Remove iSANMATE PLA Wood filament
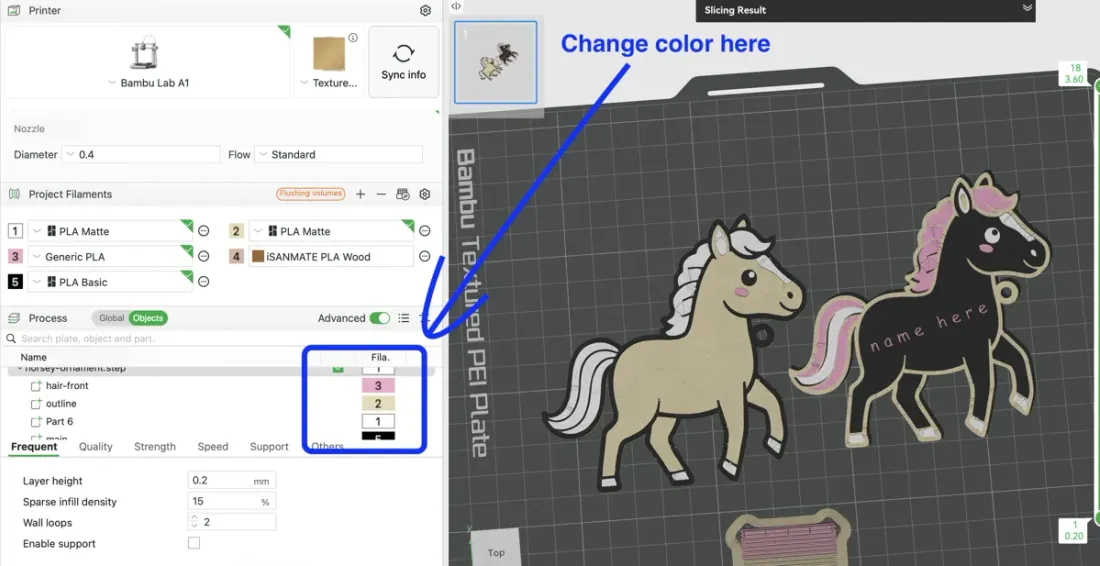 pos(424,257)
